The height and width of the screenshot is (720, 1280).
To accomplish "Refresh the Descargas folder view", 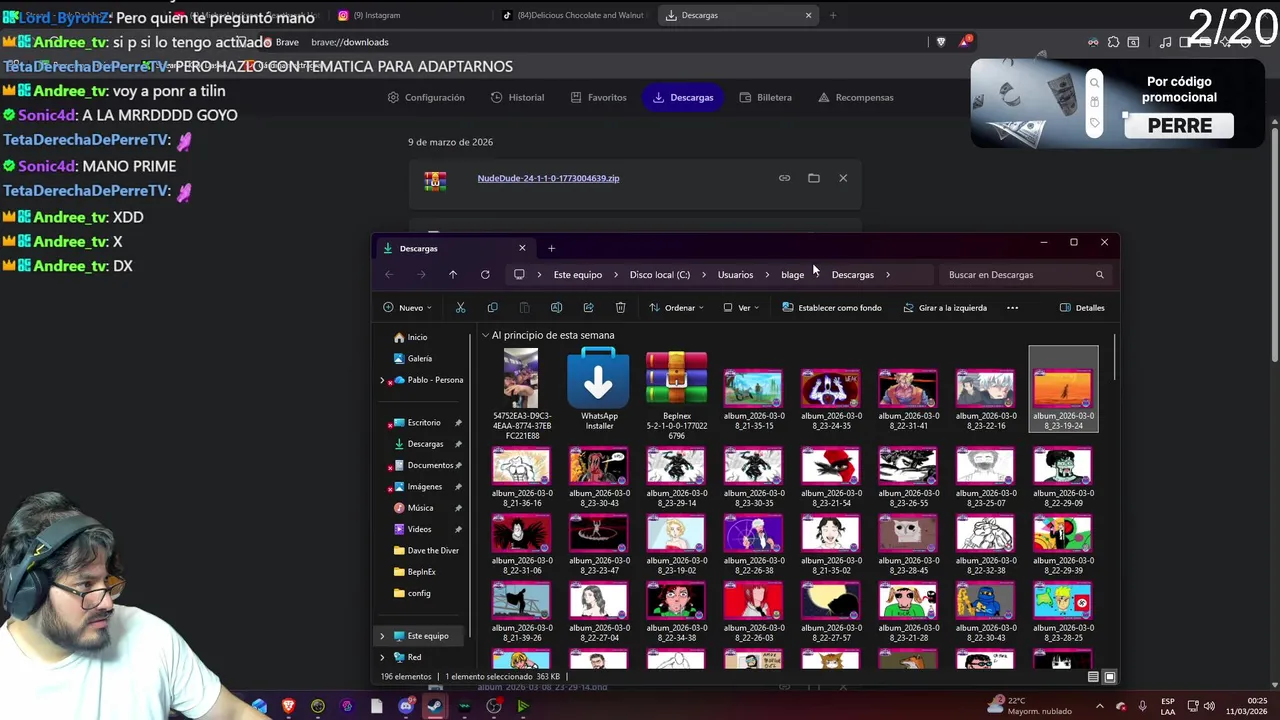I will pos(485,275).
